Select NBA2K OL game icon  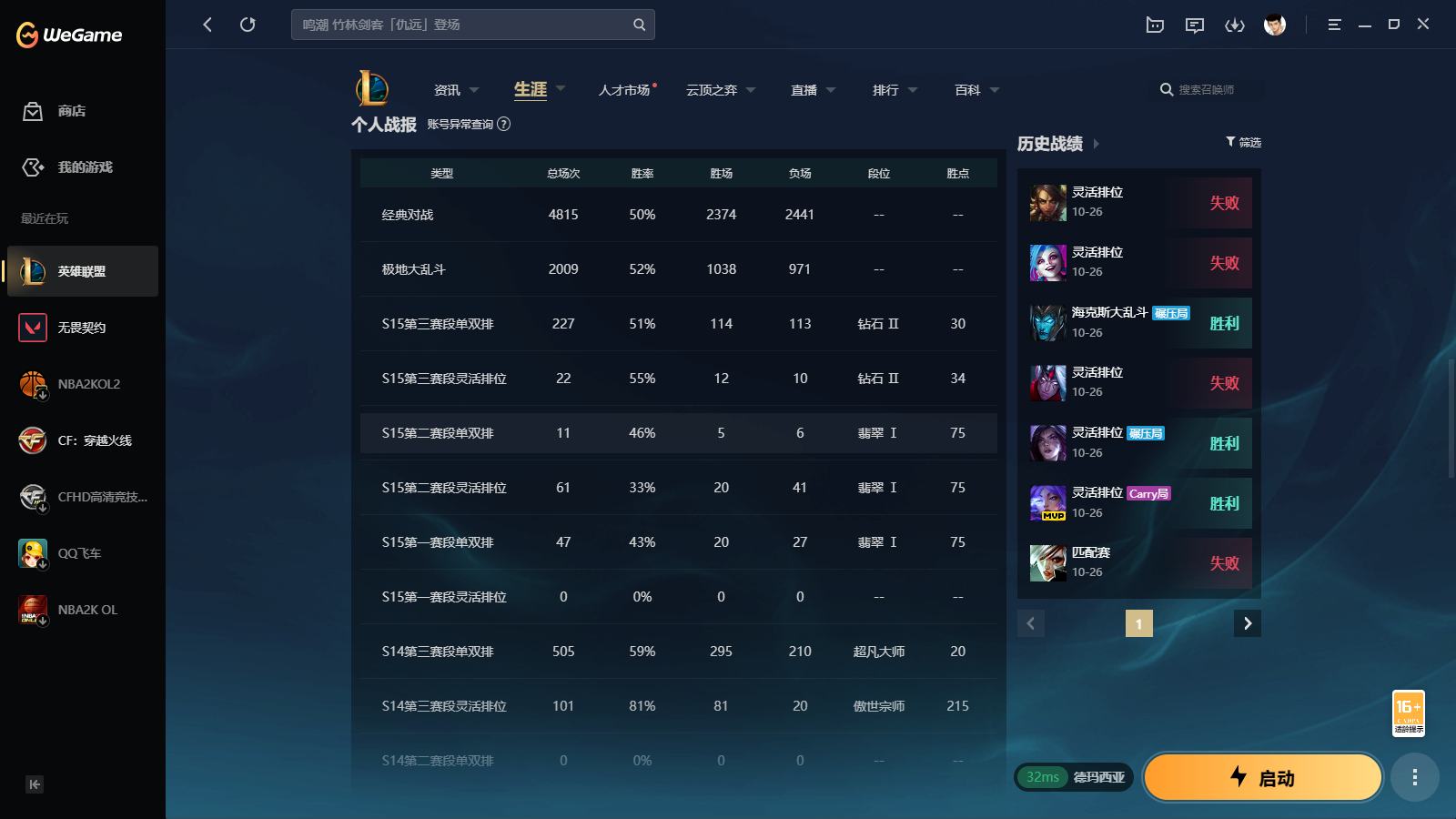pyautogui.click(x=33, y=610)
